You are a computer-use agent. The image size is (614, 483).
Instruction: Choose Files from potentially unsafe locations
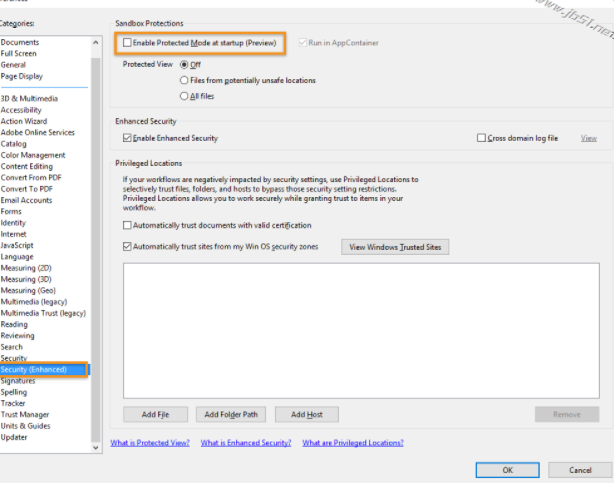point(183,80)
